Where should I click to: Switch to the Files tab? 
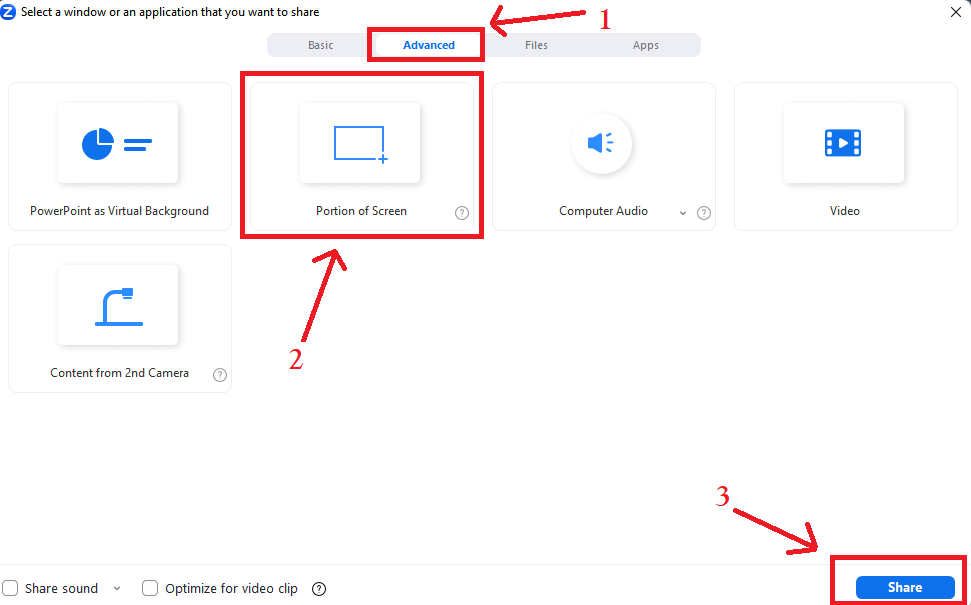(536, 44)
